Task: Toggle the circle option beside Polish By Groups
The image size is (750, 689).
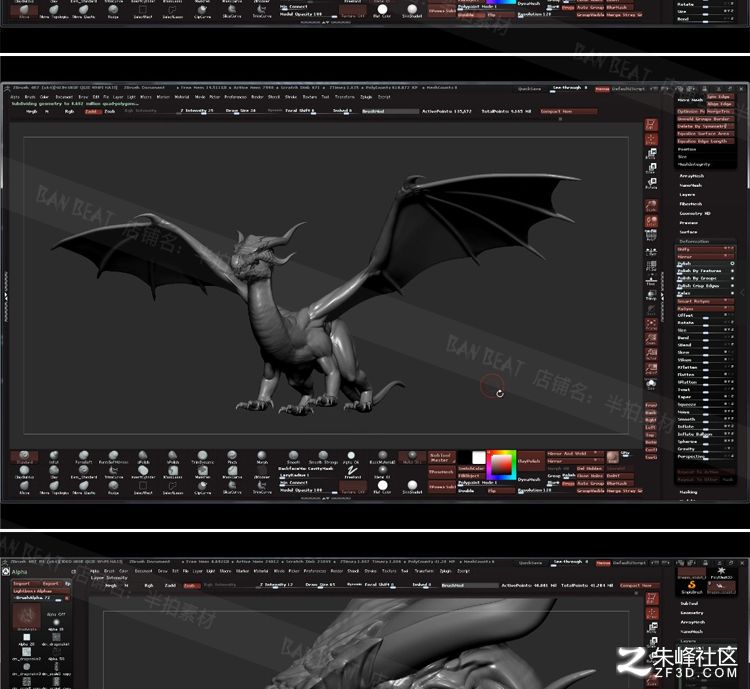Action: (732, 278)
